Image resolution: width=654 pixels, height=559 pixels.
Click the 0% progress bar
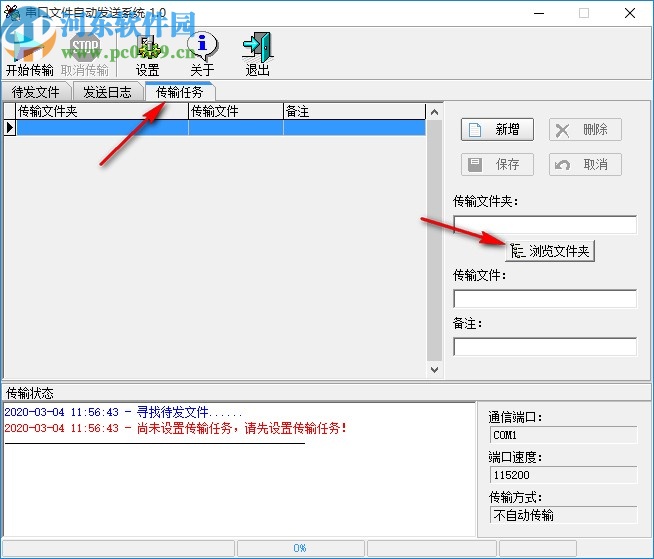[x=300, y=548]
